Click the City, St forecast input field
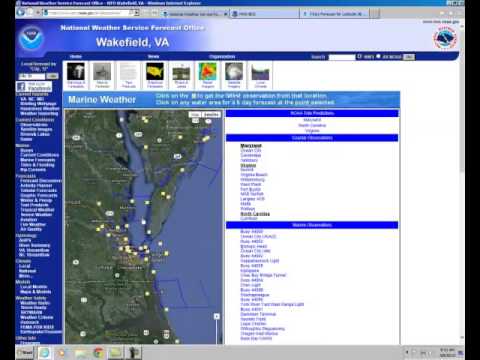 pos(31,76)
